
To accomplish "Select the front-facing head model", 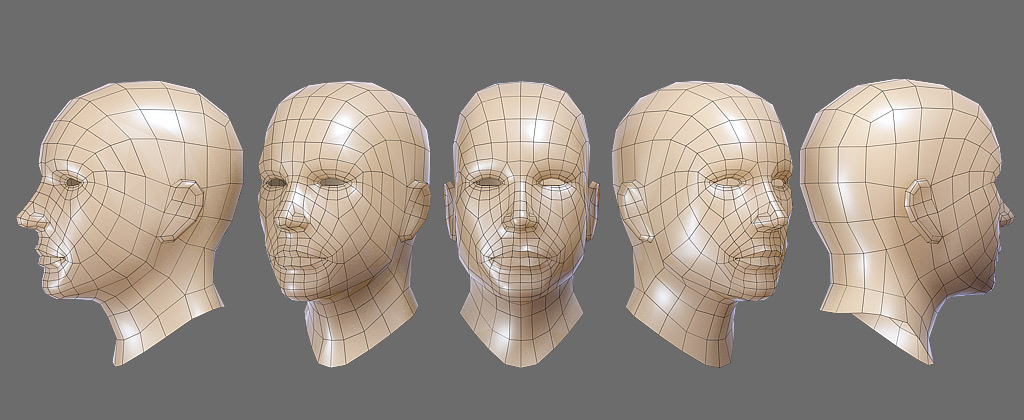I will 520,223.
